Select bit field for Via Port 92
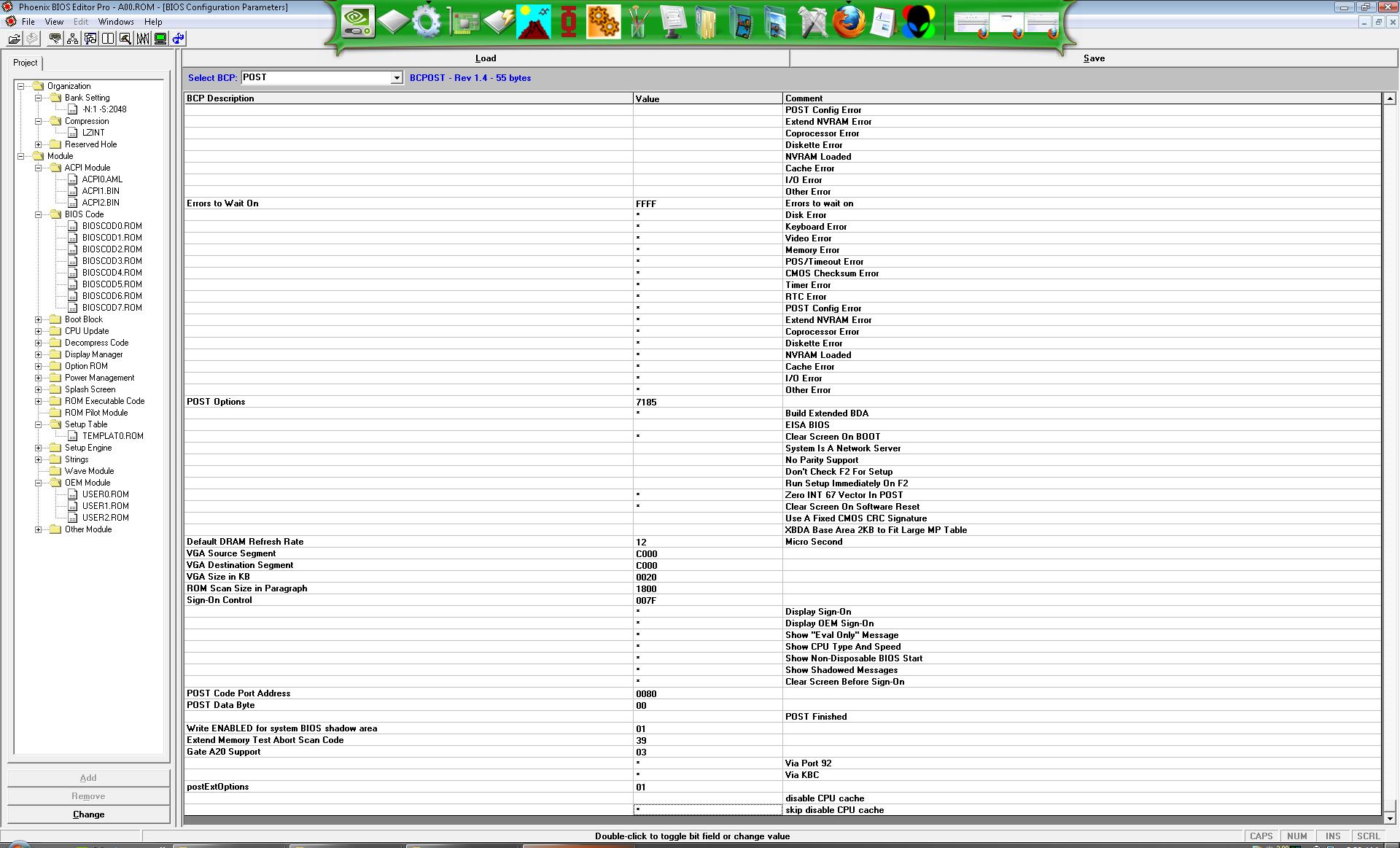Screen dimensions: 1400x848 pyautogui.click(x=708, y=763)
